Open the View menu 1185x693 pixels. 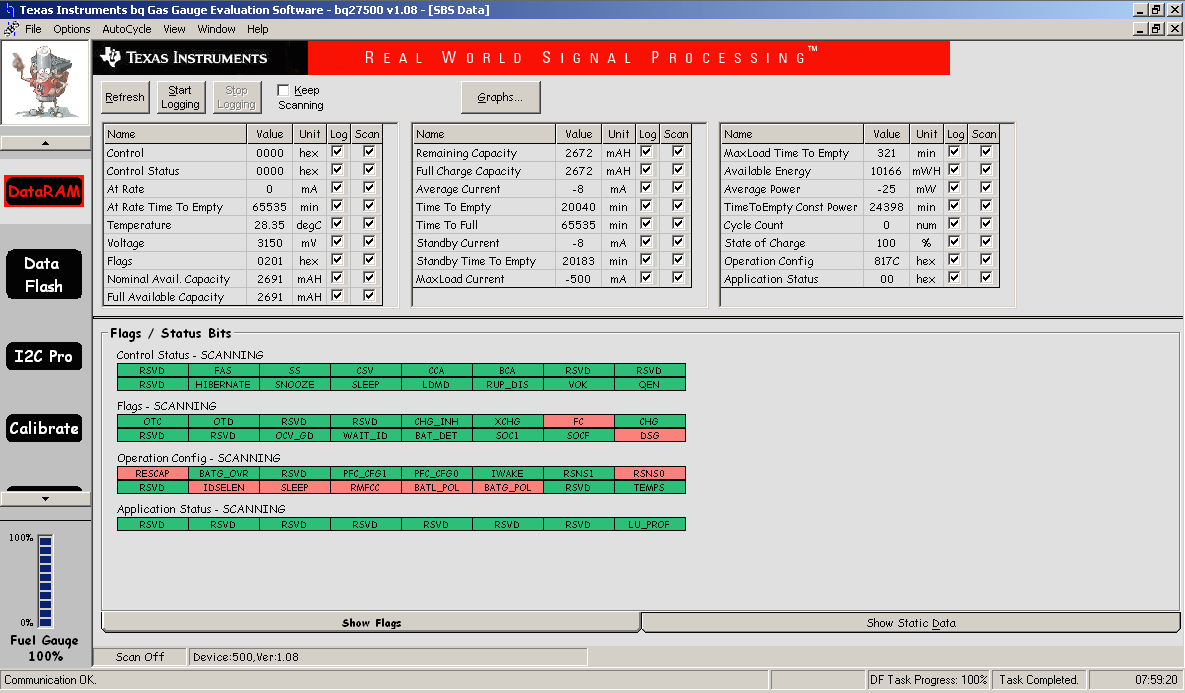(175, 29)
